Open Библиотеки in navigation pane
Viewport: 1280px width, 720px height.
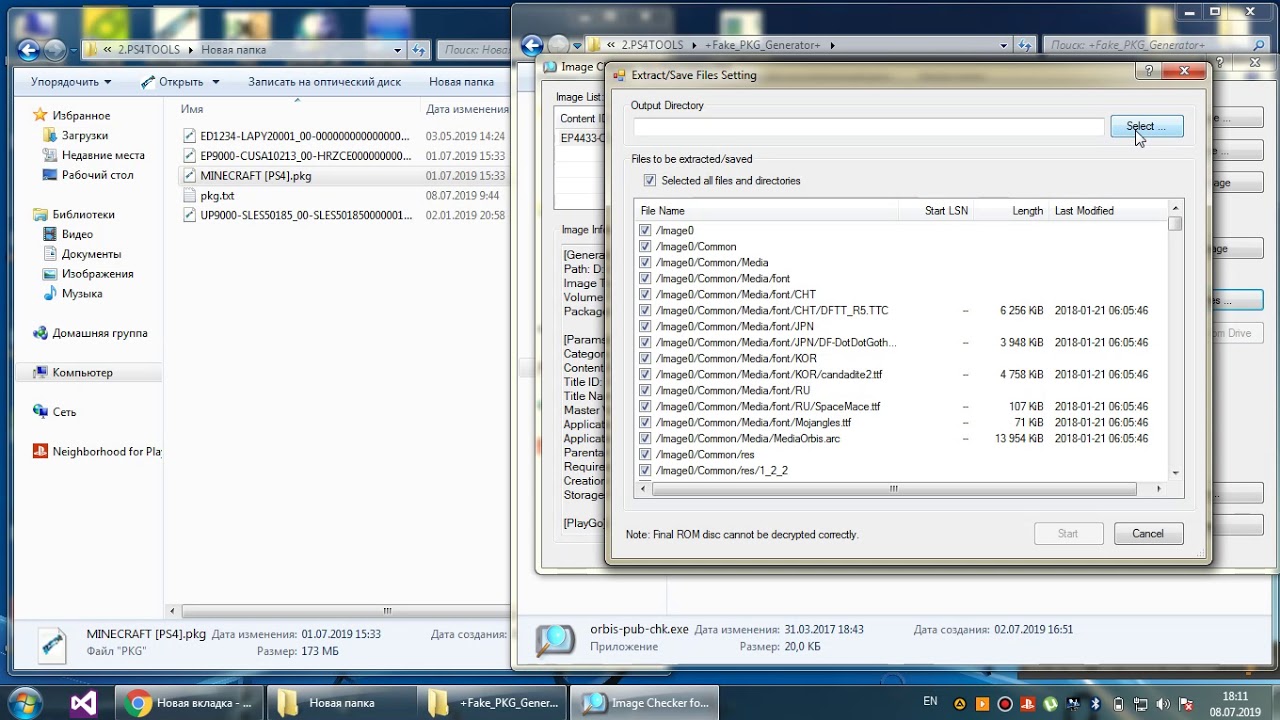pos(83,215)
